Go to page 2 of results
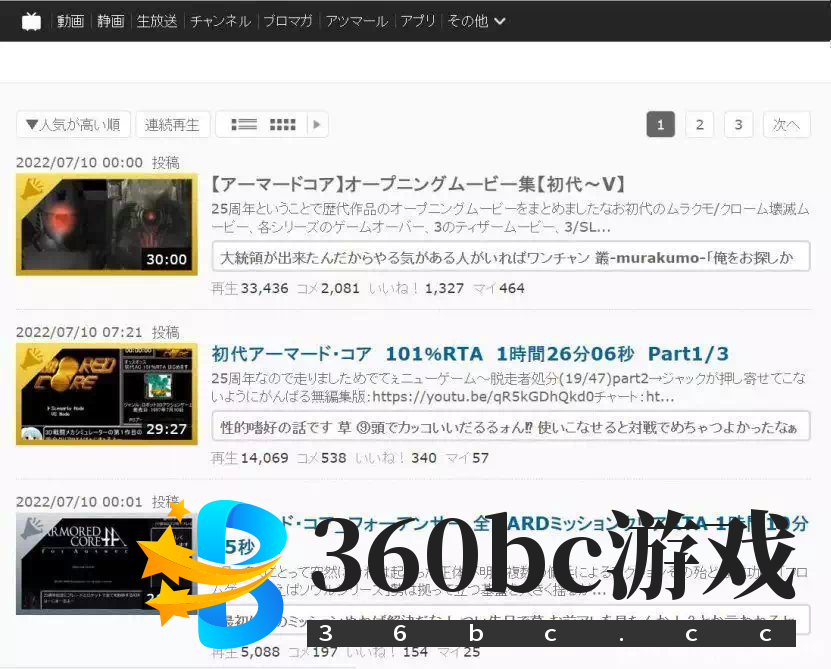Viewport: 831px width, 669px height. click(x=700, y=125)
